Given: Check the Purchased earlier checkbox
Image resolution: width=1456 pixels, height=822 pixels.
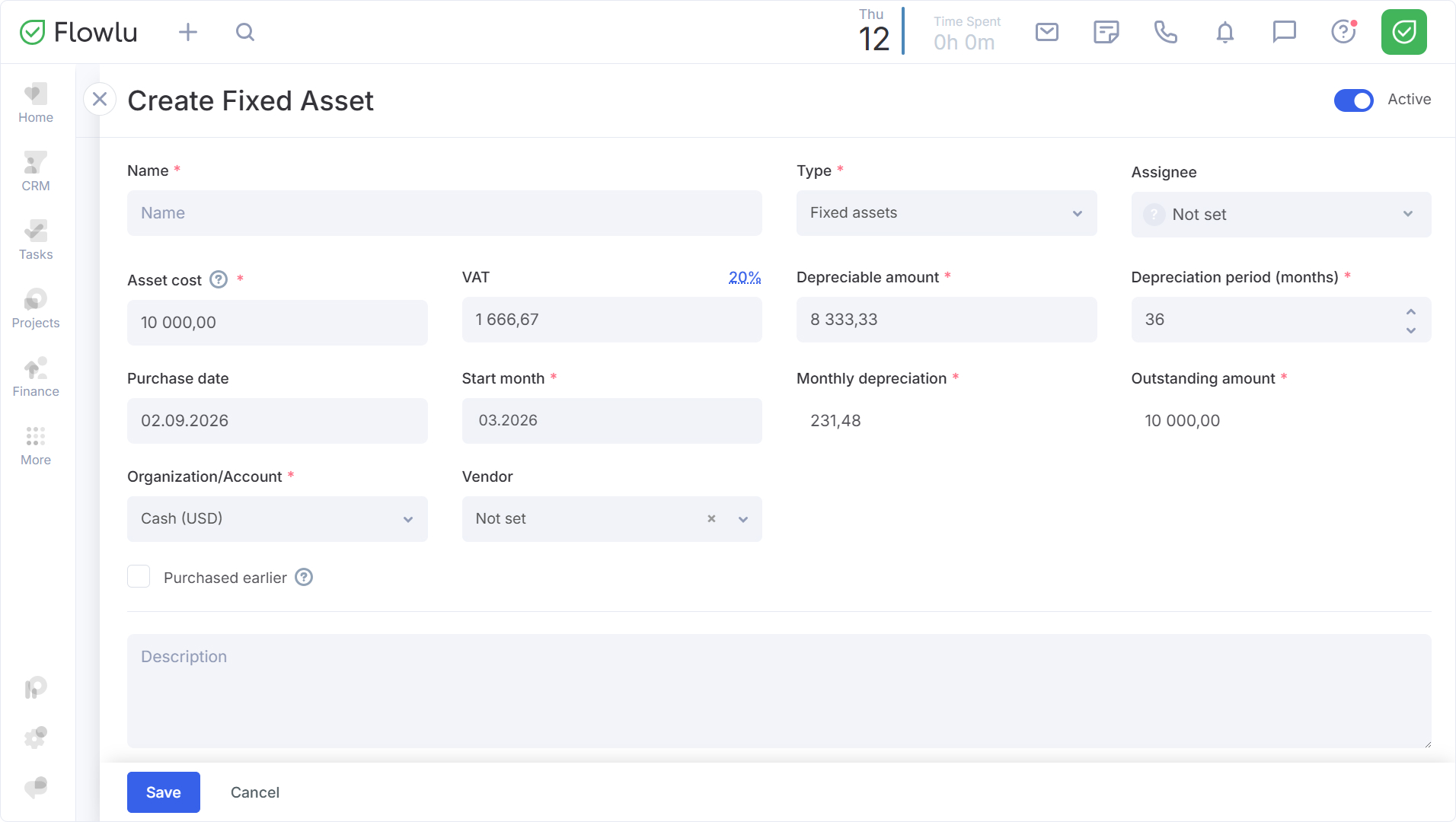Looking at the screenshot, I should click(139, 577).
